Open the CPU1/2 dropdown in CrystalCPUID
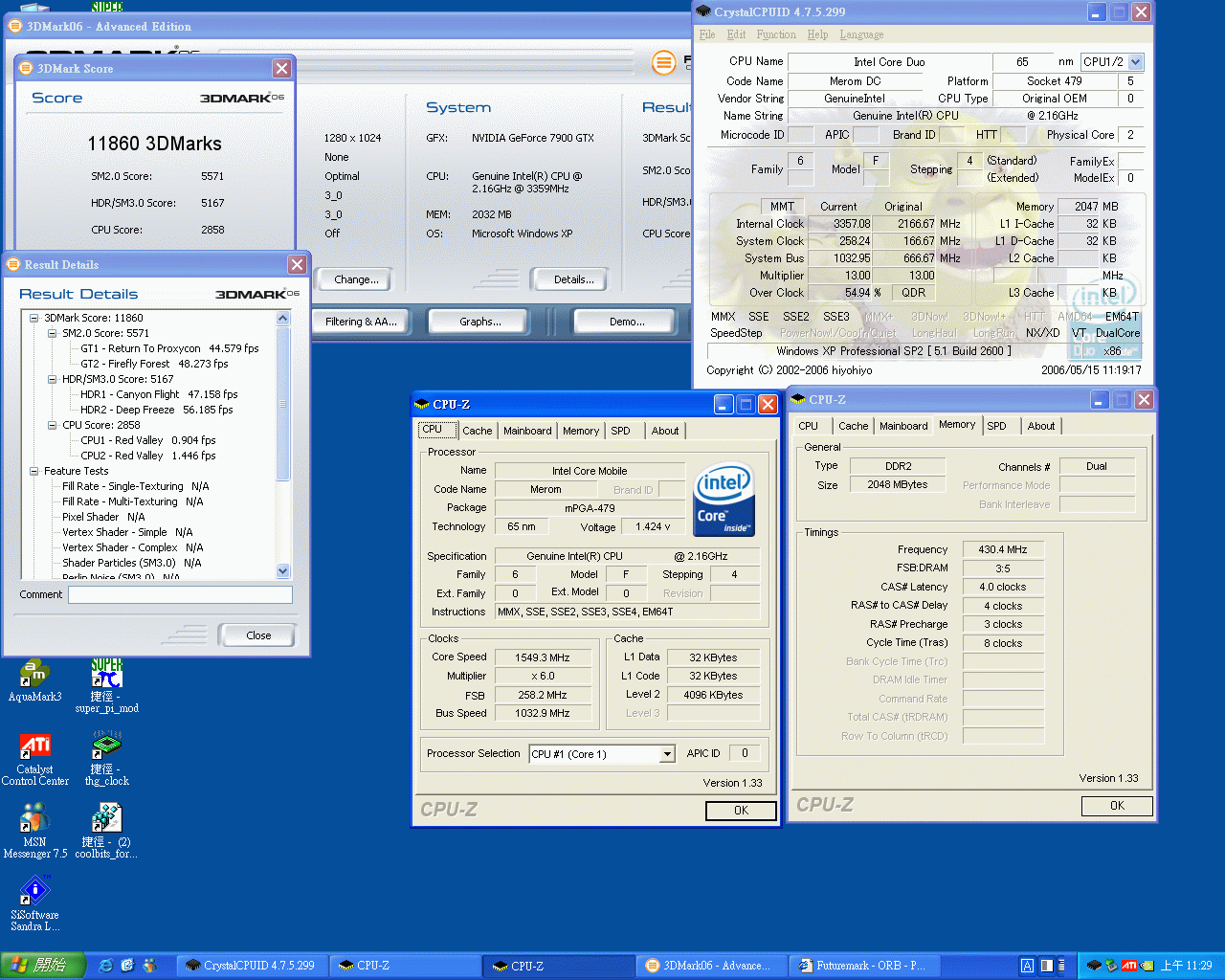Viewport: 1225px width, 980px height. tap(1135, 62)
